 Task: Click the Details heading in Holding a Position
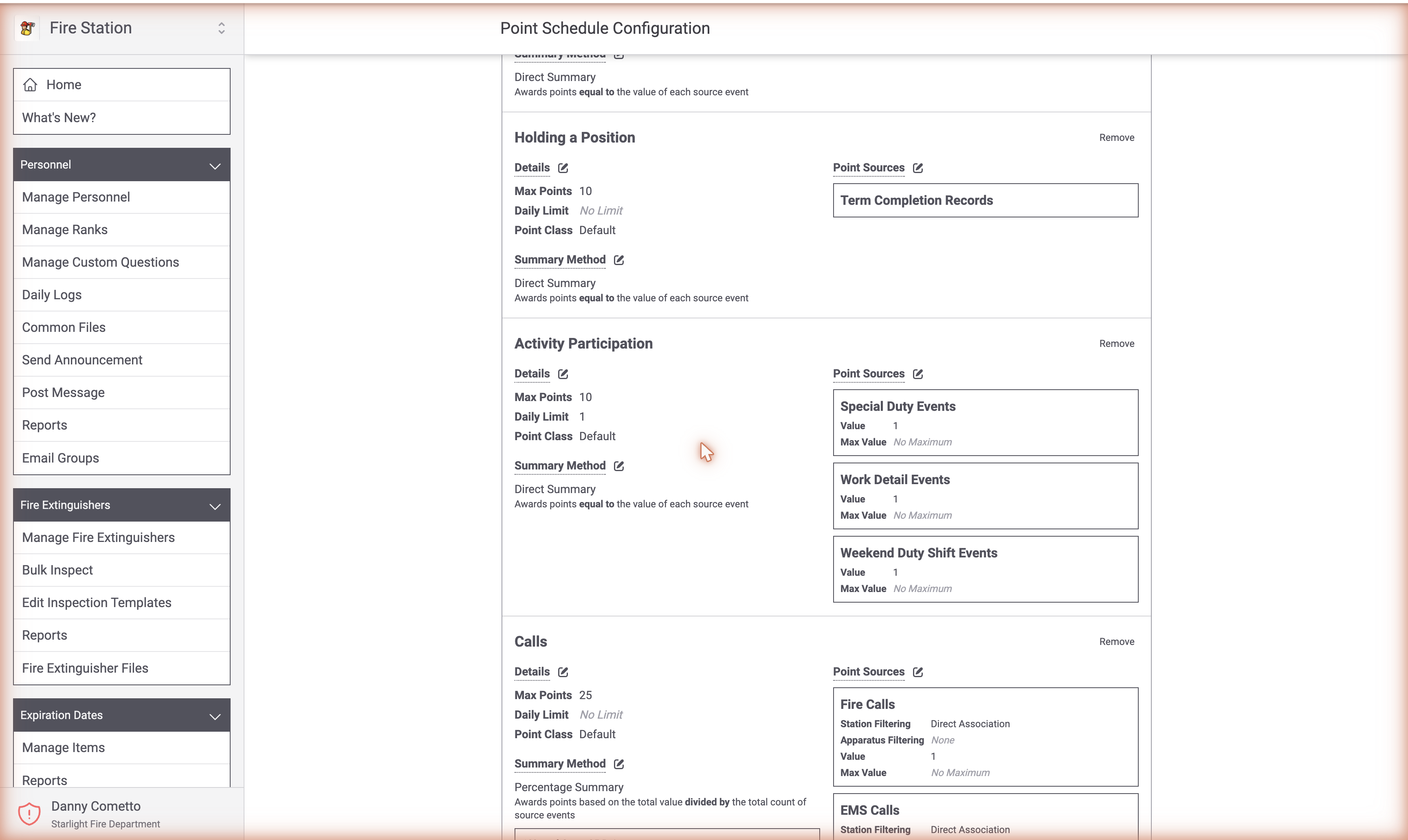[x=532, y=167]
